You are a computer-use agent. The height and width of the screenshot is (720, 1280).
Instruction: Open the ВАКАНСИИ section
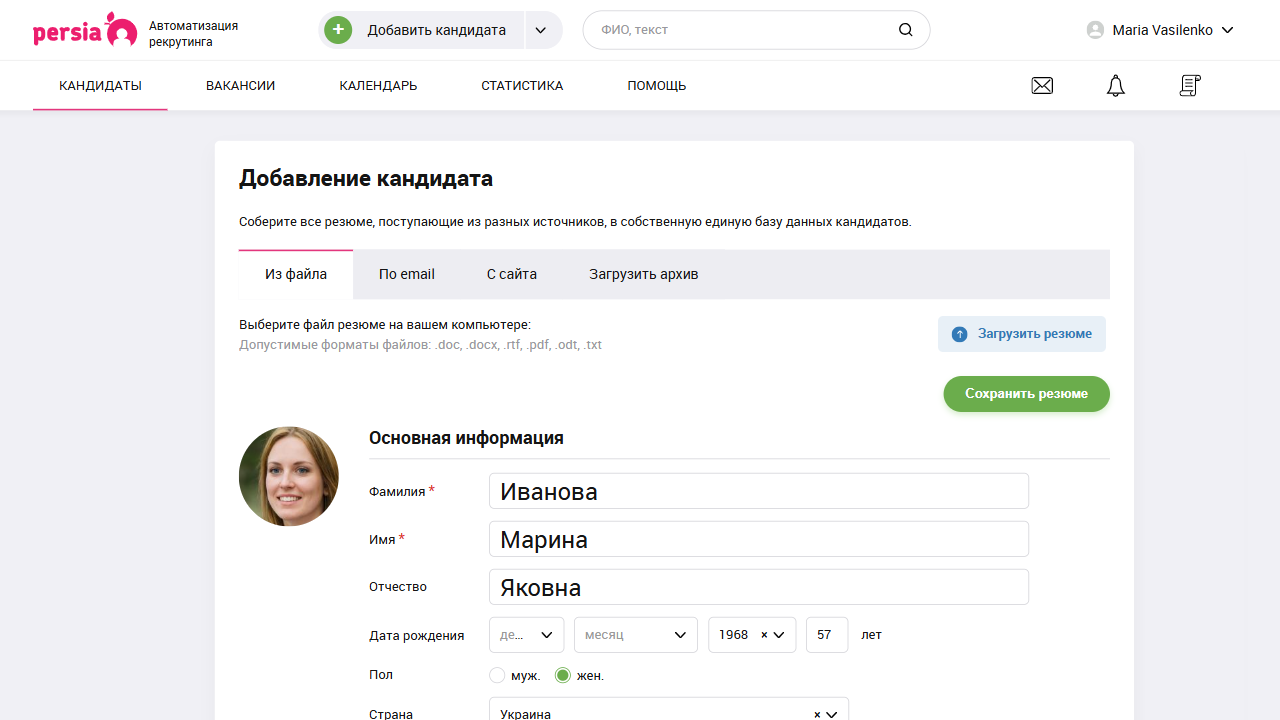click(x=240, y=85)
